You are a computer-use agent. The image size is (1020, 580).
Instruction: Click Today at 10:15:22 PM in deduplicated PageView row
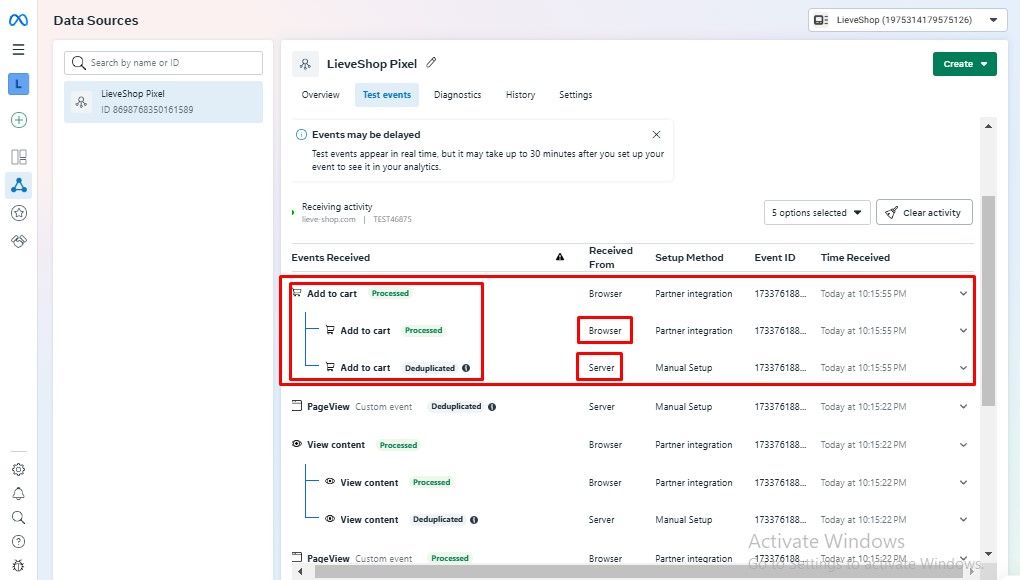pyautogui.click(x=863, y=407)
